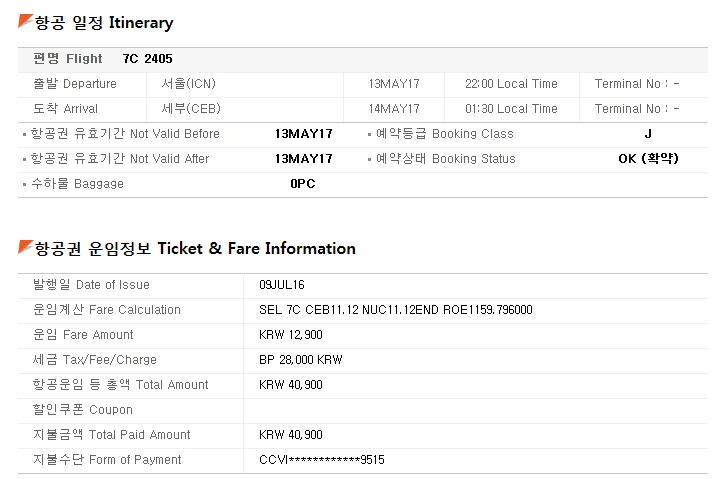This screenshot has width=727, height=479.
Task: Click the orange marker beside Itinerary heading
Action: (x=25, y=21)
